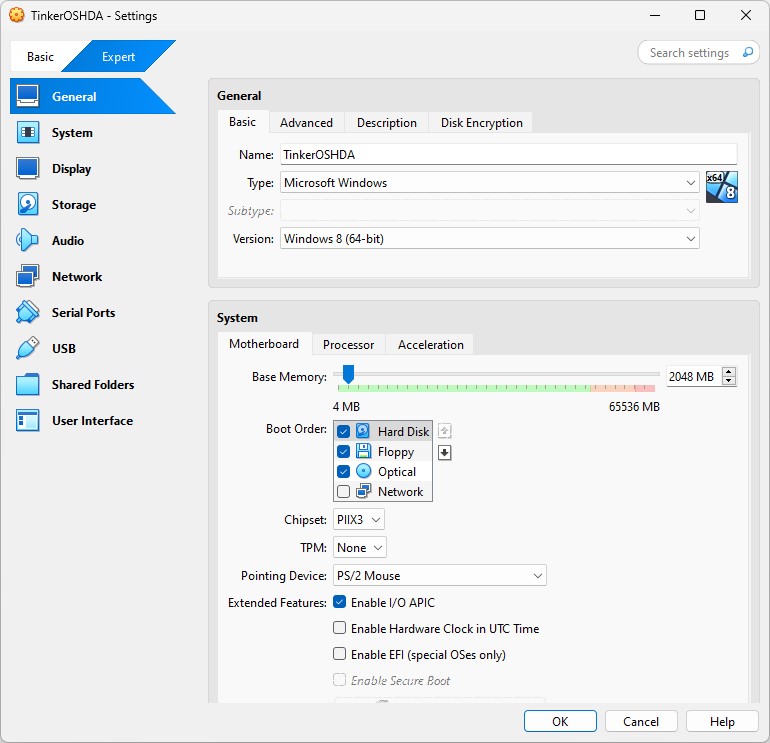Select the Audio speaker icon in sidebar
Viewport: 770px width, 743px height.
(28, 240)
